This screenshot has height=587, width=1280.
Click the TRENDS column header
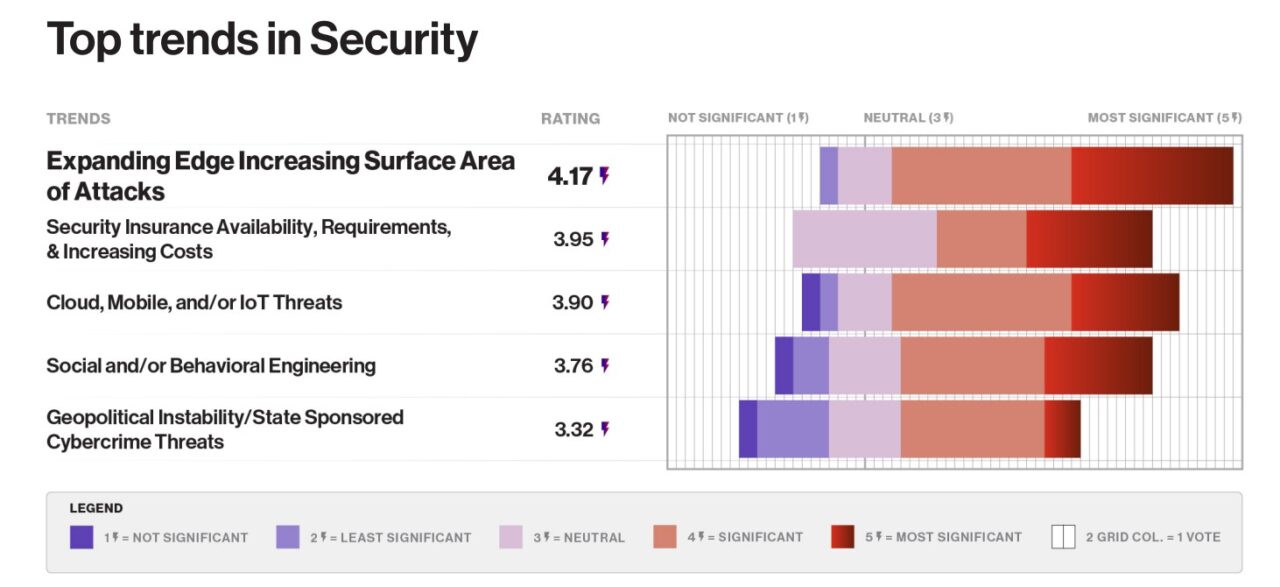[78, 118]
